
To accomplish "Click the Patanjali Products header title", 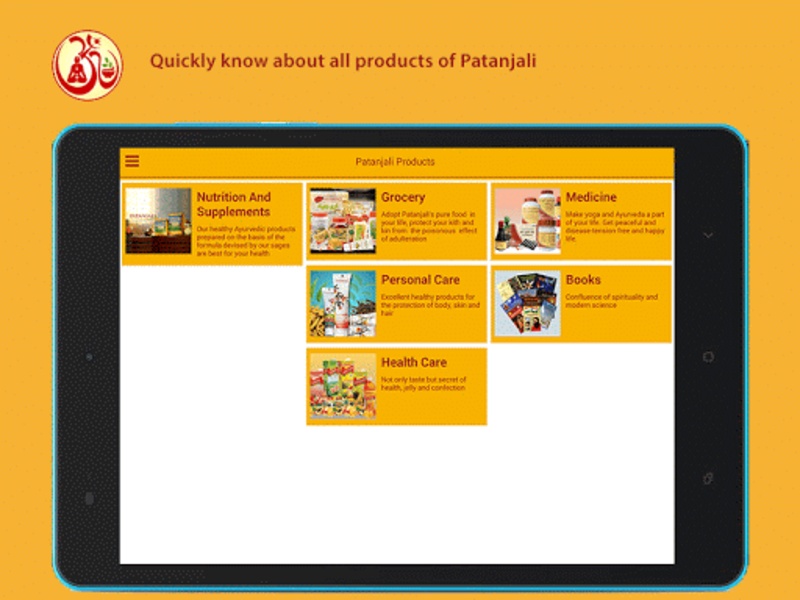I will (x=395, y=162).
